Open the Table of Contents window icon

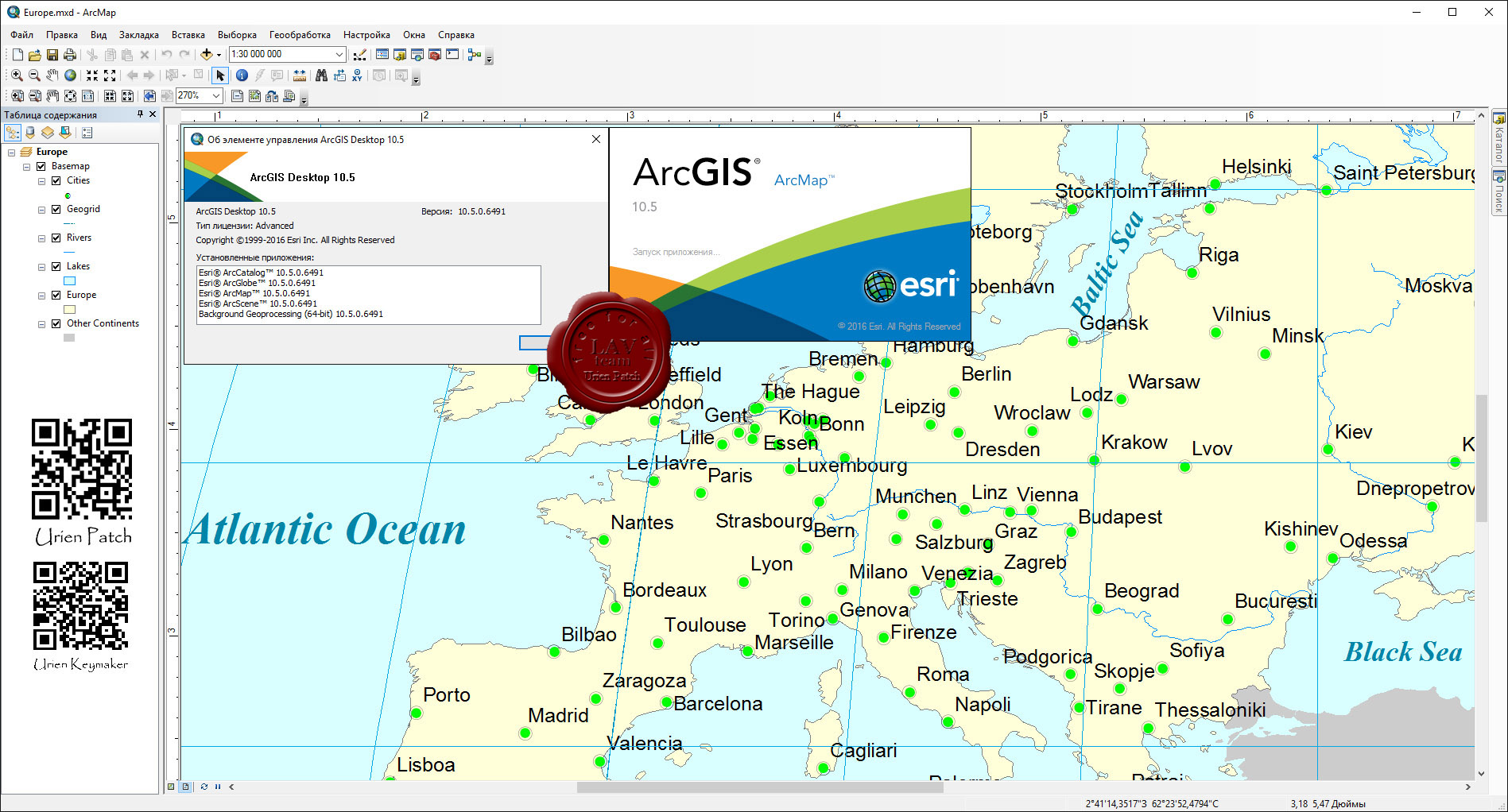(x=382, y=55)
